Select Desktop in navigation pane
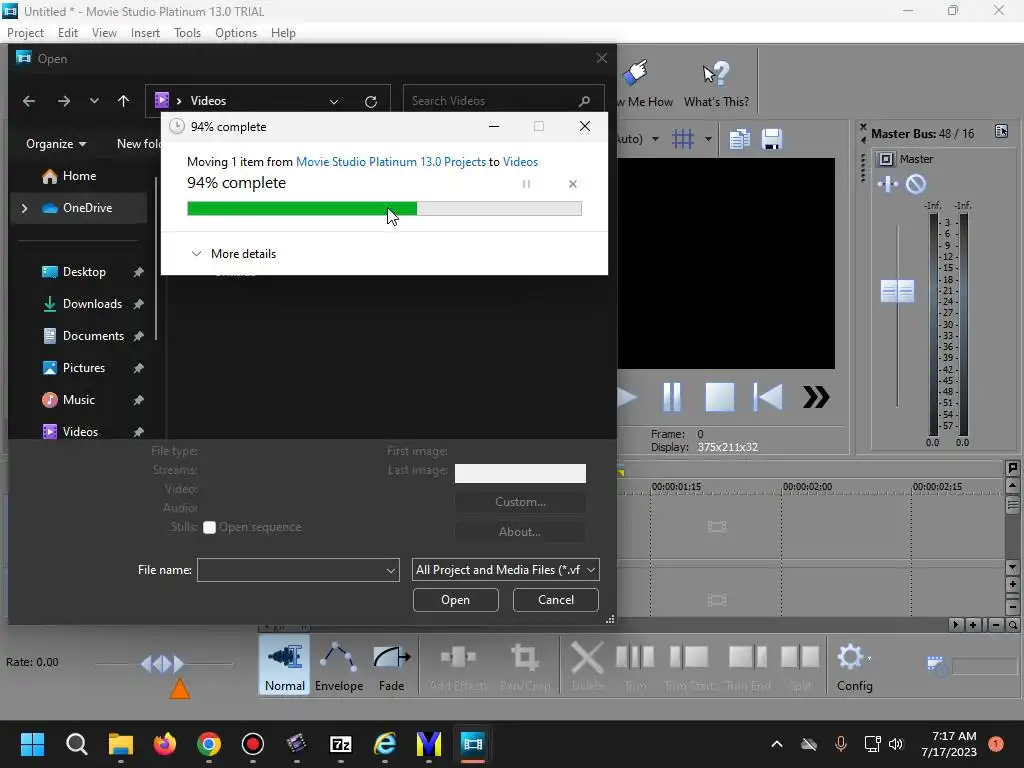Image resolution: width=1024 pixels, height=768 pixels. pos(84,272)
